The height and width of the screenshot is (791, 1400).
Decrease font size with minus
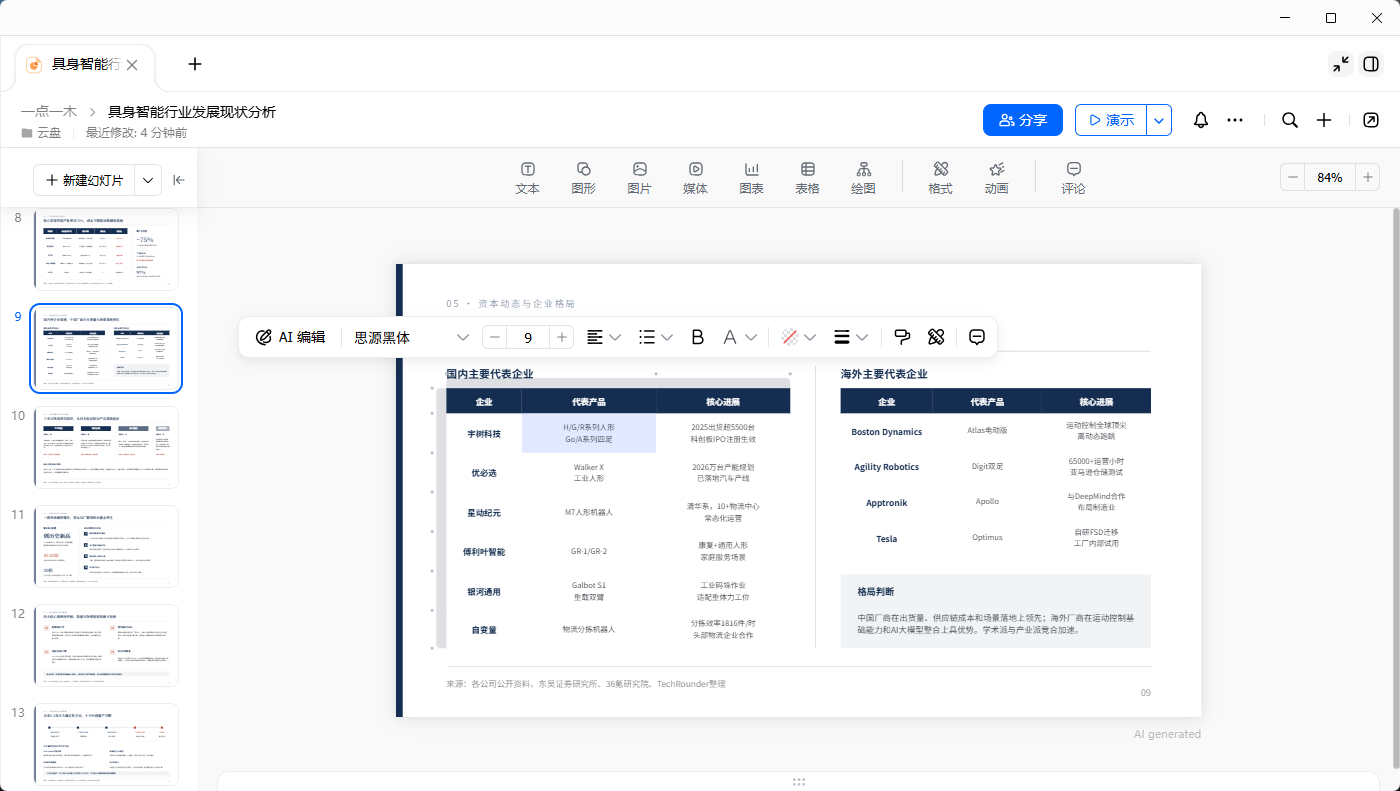point(495,337)
